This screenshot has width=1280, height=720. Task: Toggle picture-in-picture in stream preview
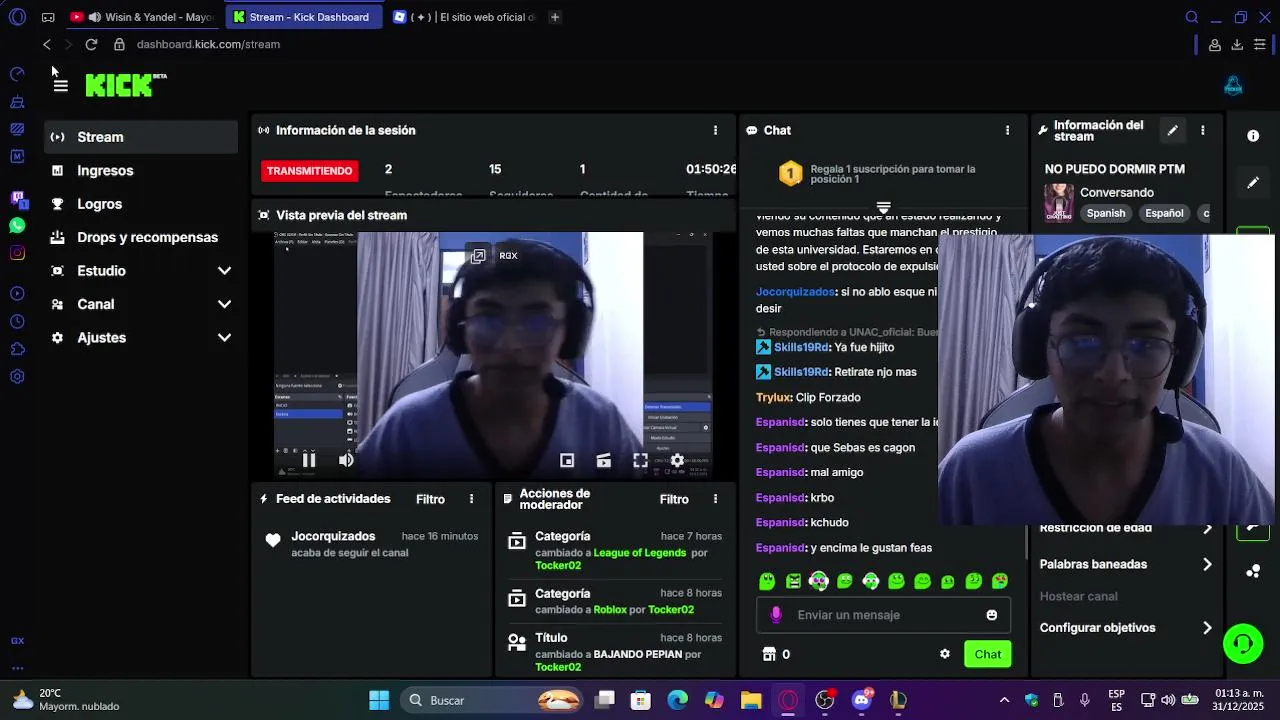pos(567,460)
